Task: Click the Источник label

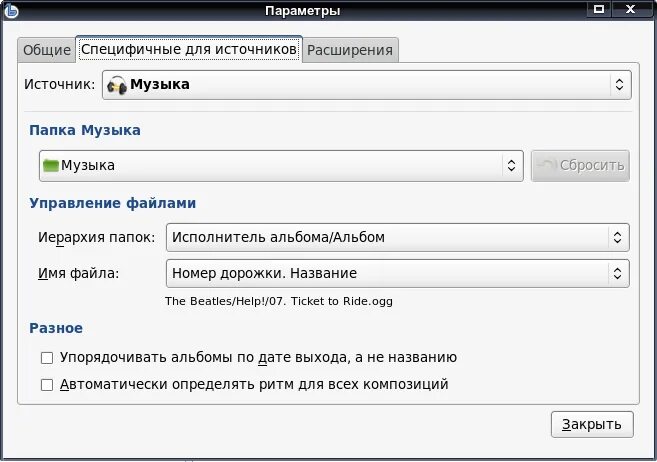Action: (x=60, y=84)
